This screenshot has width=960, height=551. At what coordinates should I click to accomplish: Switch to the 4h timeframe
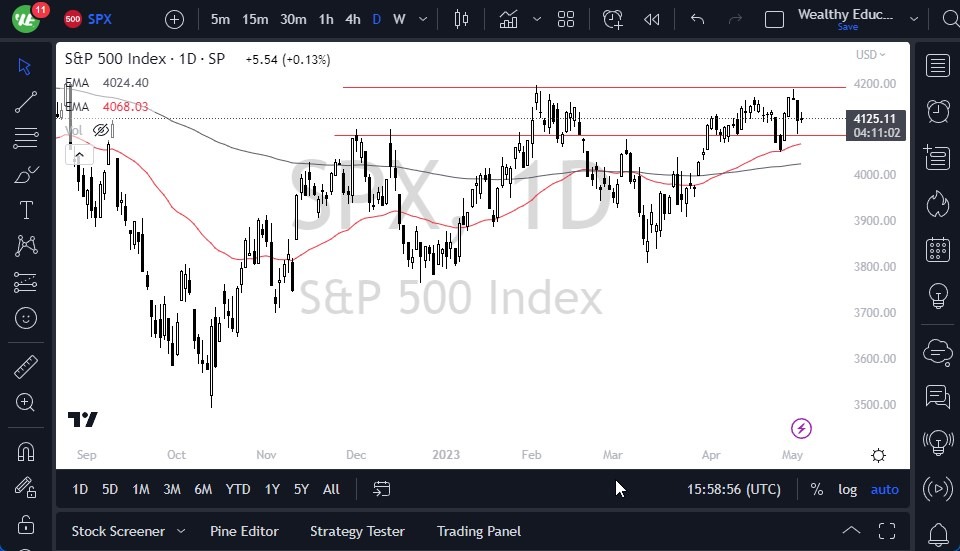pos(353,19)
